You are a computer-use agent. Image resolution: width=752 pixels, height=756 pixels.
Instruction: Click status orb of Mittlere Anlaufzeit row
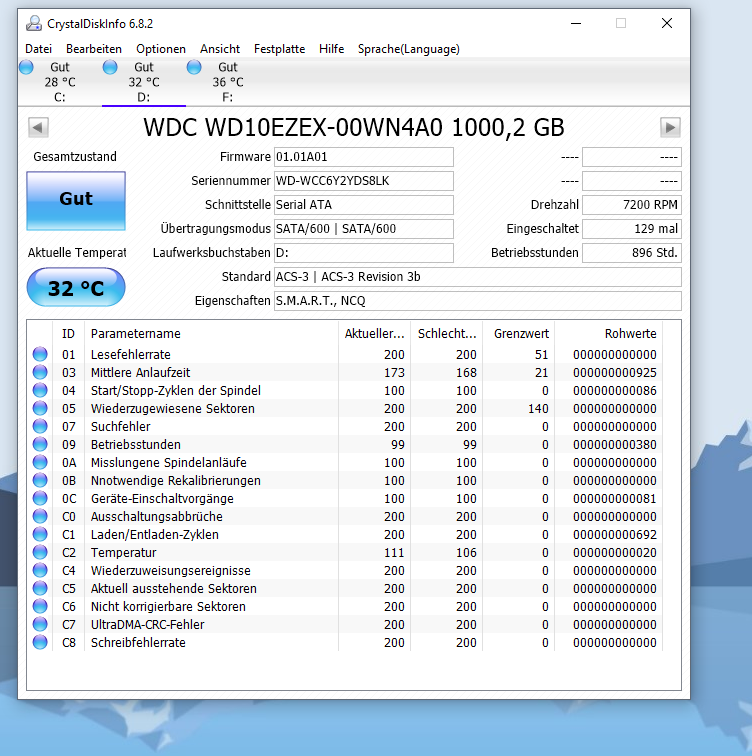click(x=40, y=372)
